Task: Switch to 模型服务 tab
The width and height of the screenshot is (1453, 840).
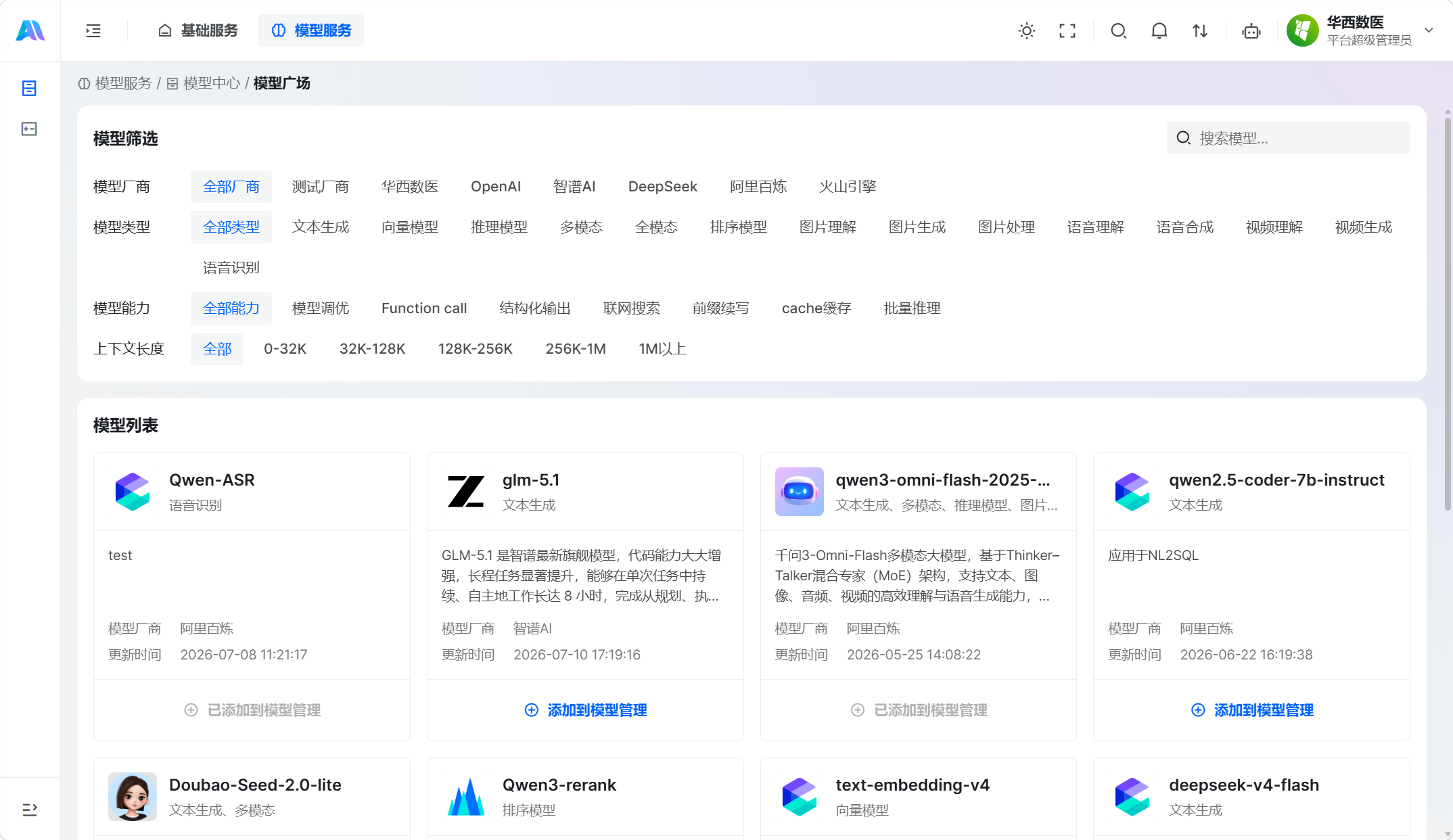Action: 311,30
